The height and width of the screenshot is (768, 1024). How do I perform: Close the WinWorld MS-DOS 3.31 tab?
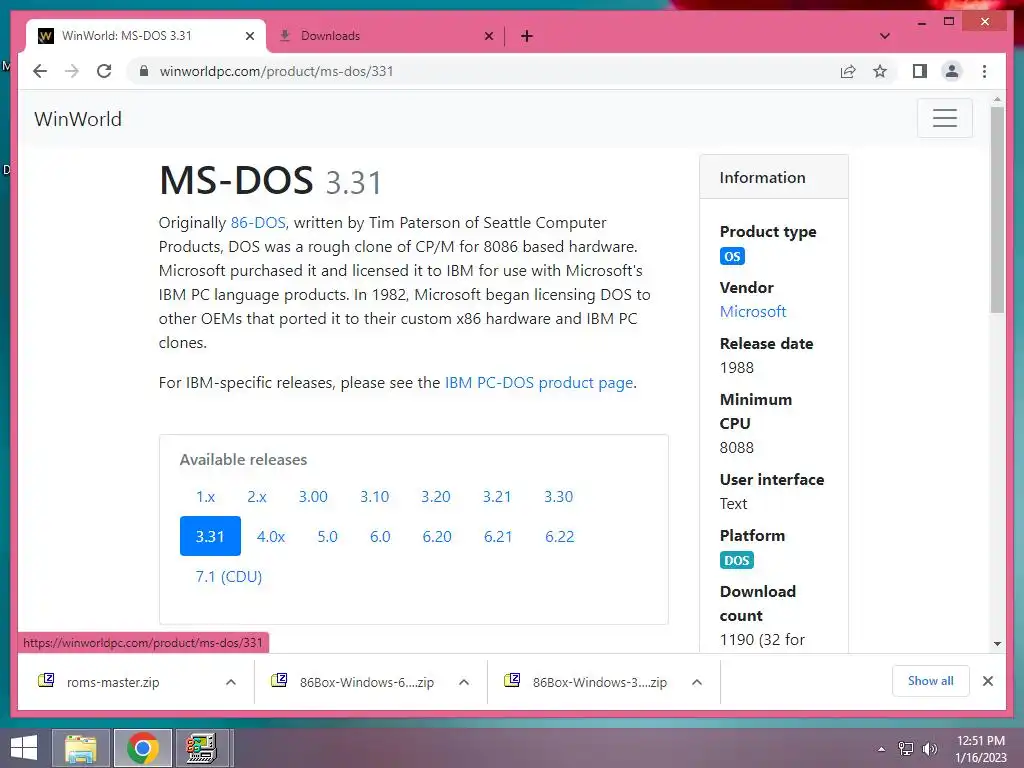(x=249, y=36)
